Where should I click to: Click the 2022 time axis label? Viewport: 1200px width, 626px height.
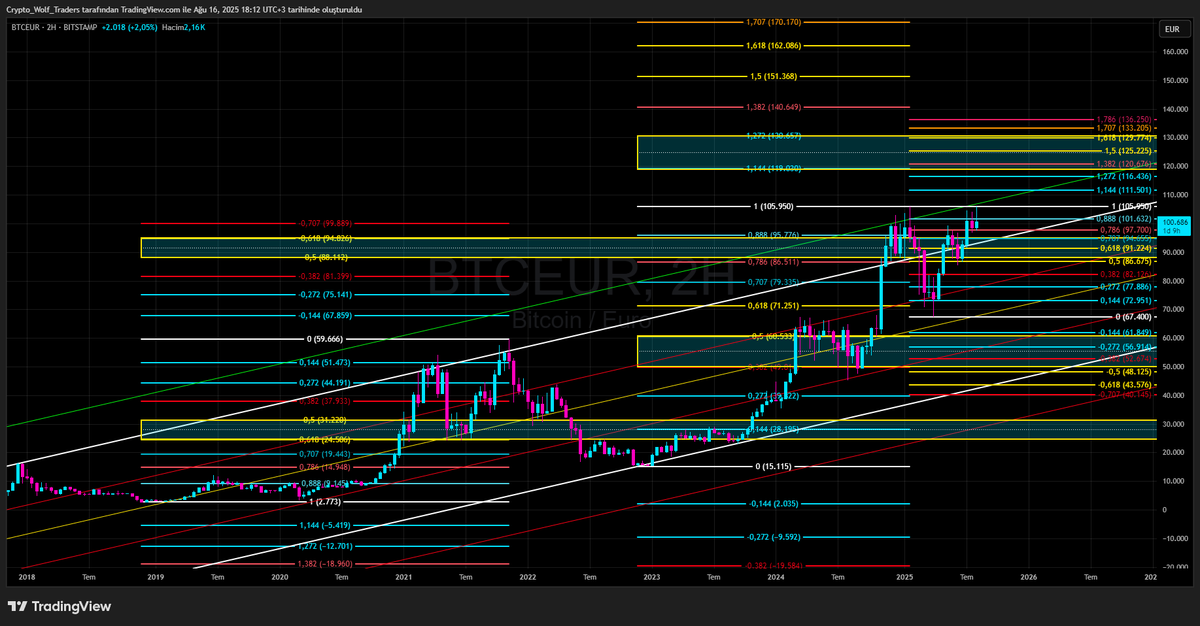(528, 577)
